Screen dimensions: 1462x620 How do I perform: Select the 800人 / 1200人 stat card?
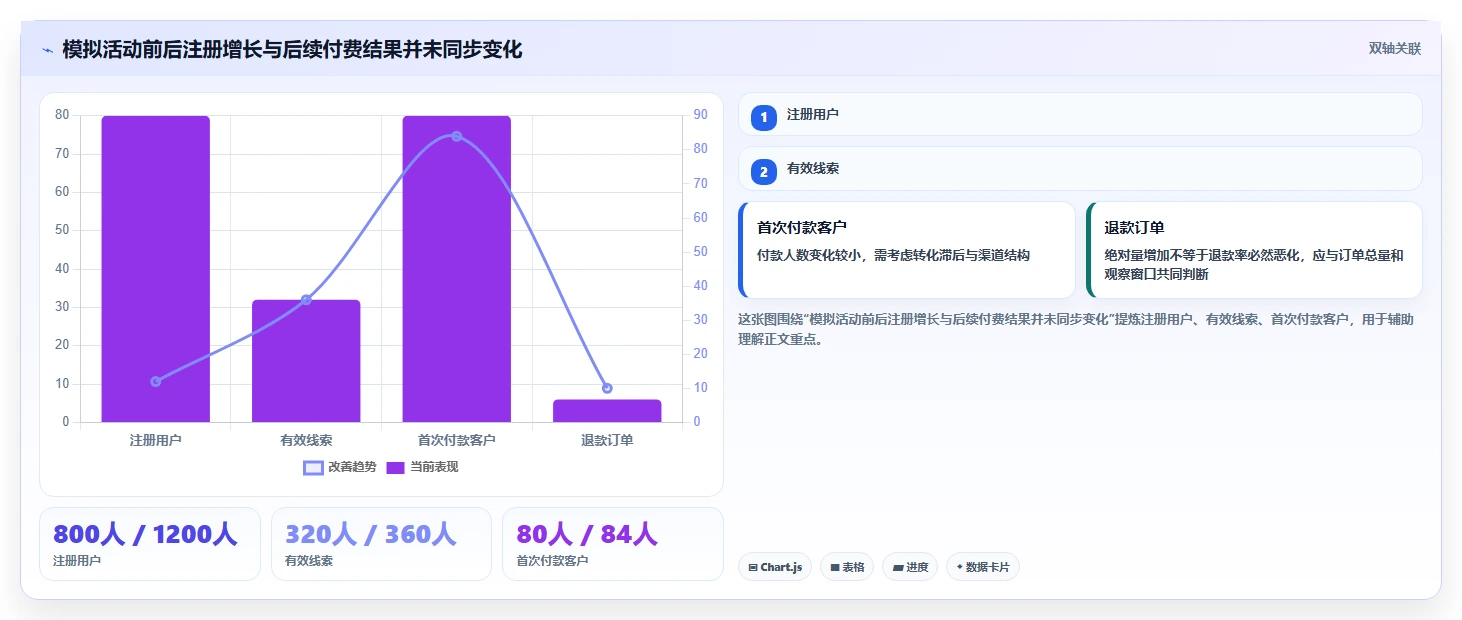click(150, 544)
